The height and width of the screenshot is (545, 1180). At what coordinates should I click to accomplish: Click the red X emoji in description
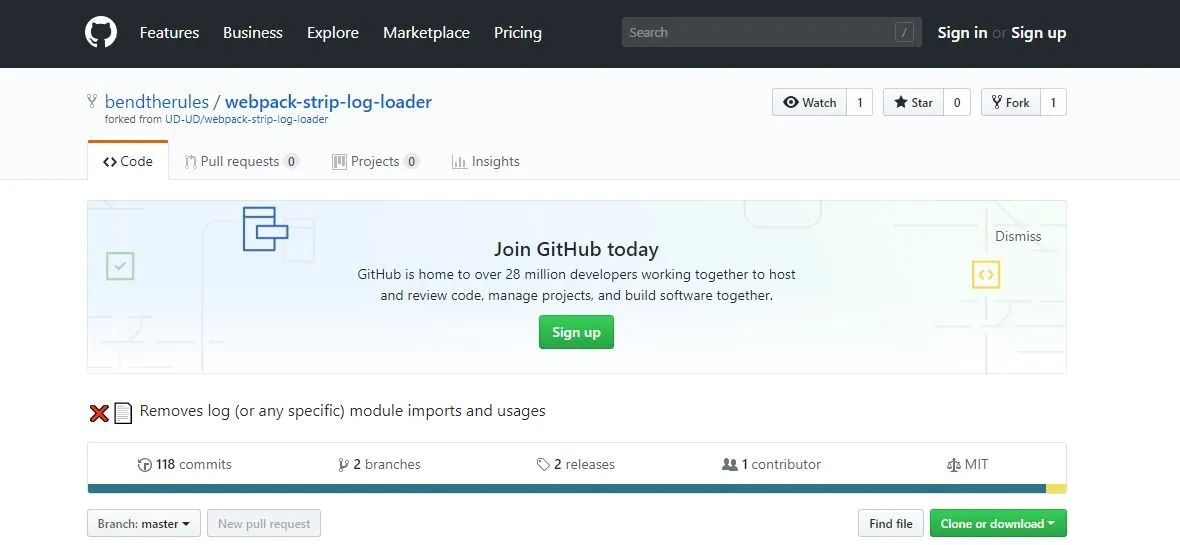tap(99, 413)
